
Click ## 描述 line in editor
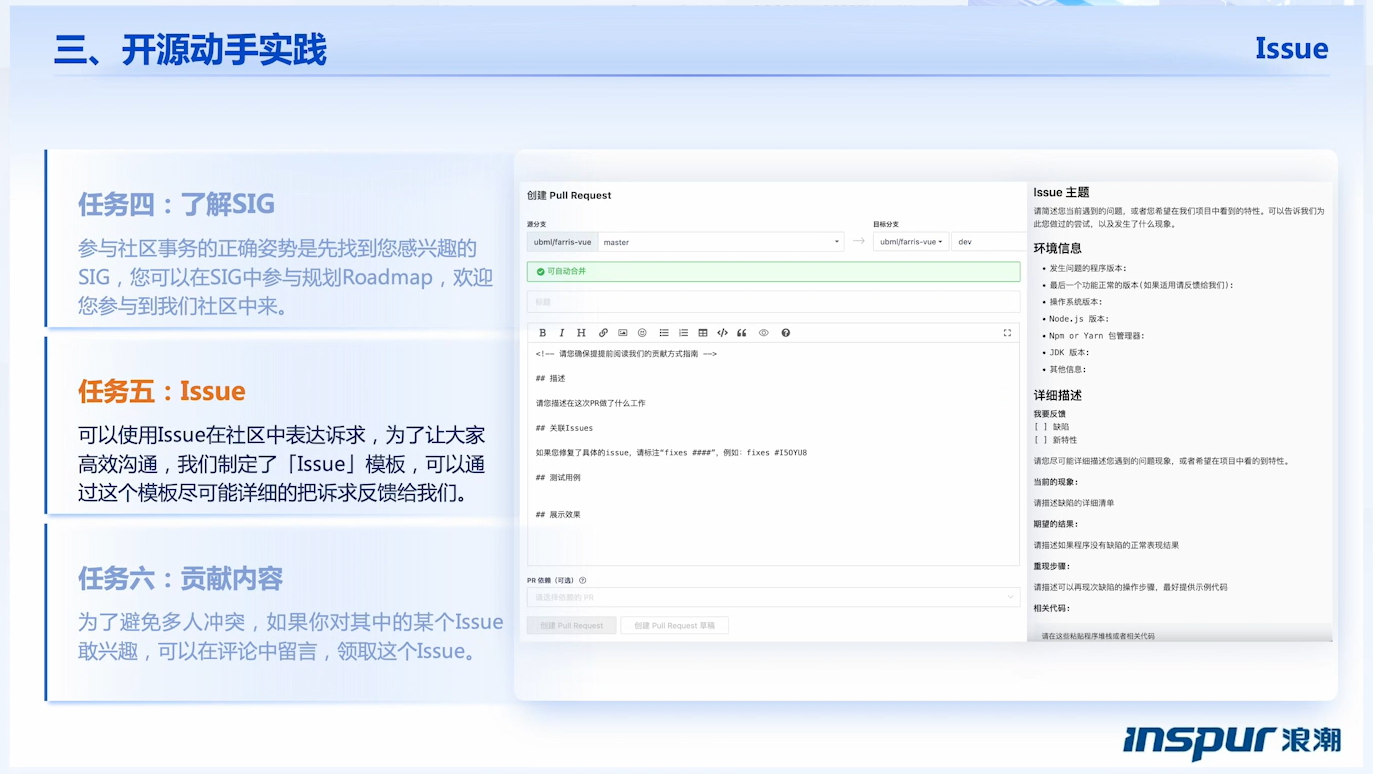(551, 378)
